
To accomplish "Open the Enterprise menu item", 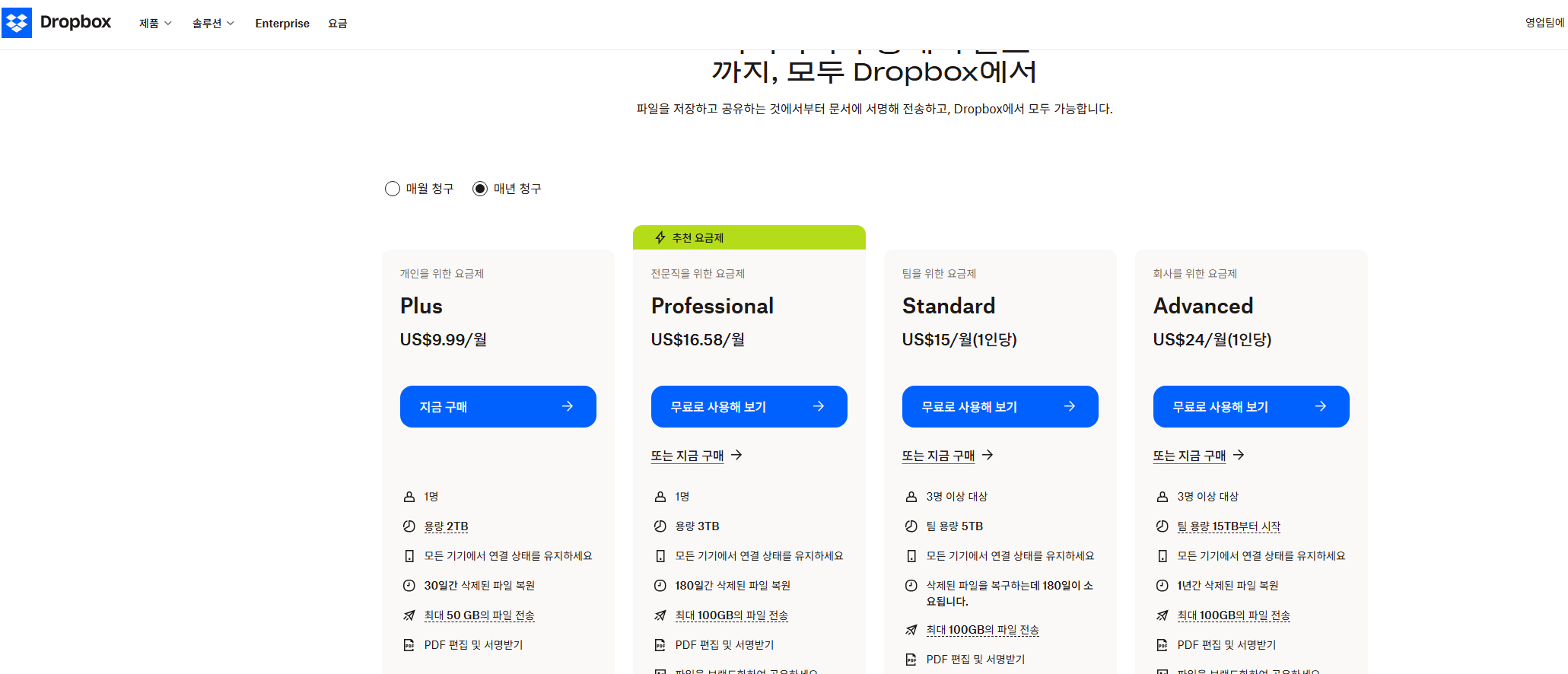I will coord(282,24).
